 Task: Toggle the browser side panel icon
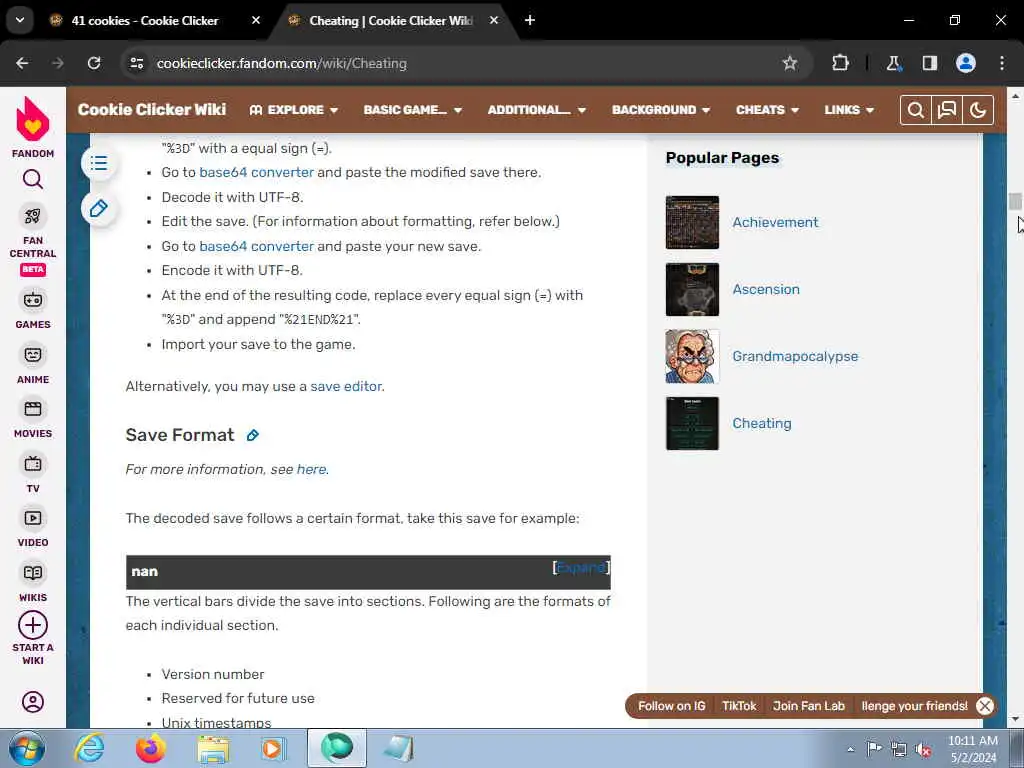click(x=930, y=63)
